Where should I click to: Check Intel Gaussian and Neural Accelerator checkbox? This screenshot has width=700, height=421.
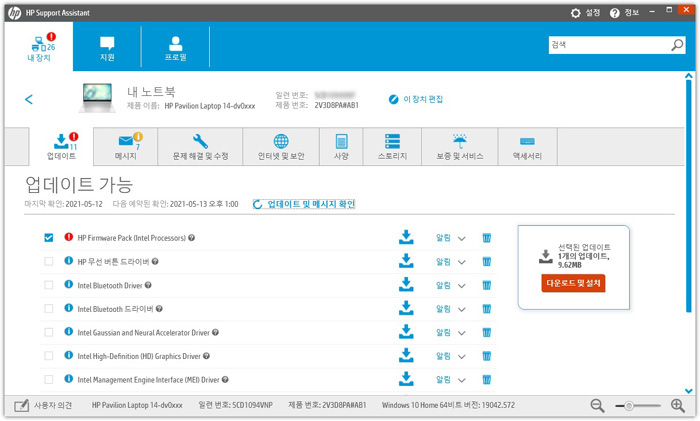tap(49, 333)
